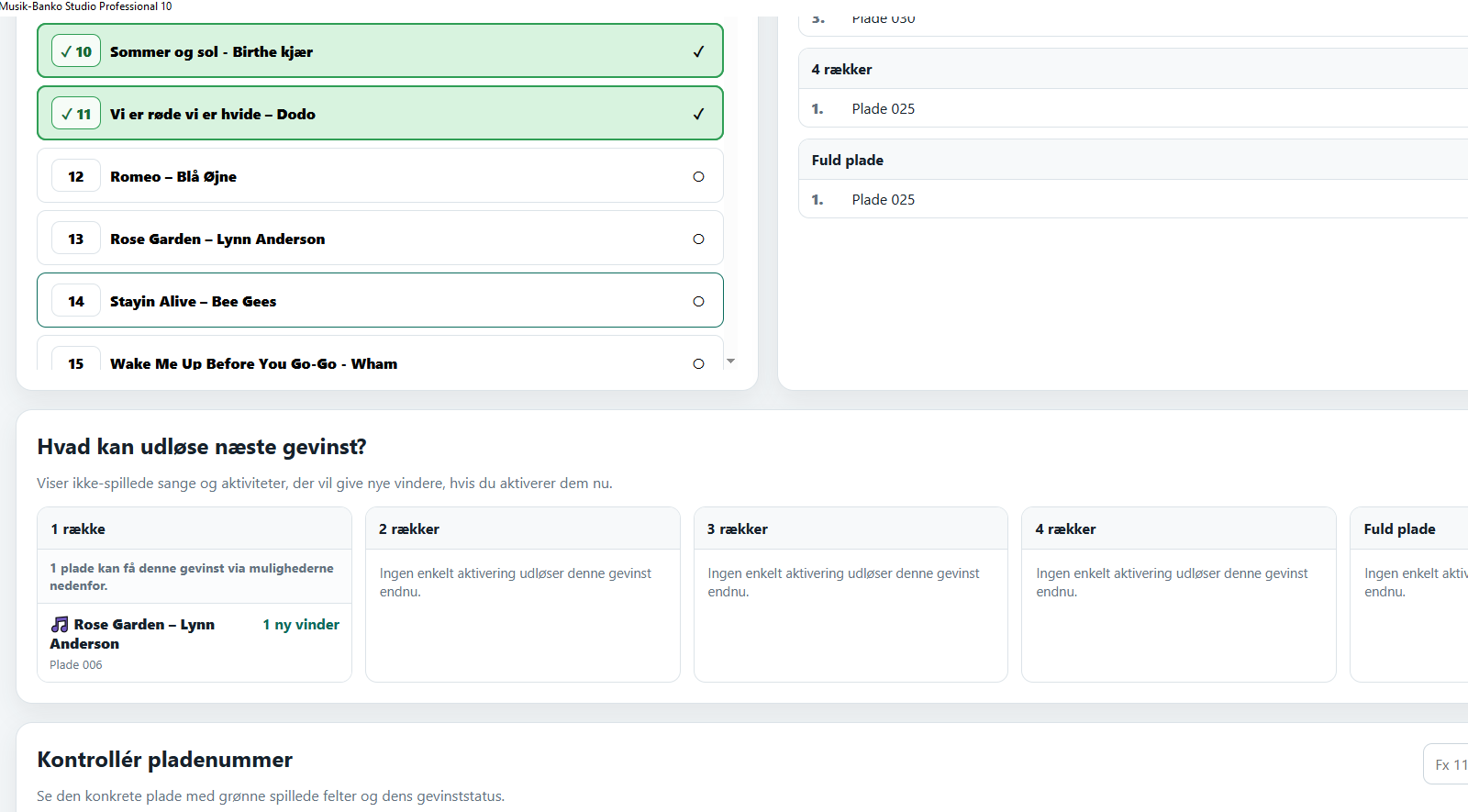Unmark played song Sommer og sol - Birthe kjær
This screenshot has height=812, width=1468.
pos(380,51)
